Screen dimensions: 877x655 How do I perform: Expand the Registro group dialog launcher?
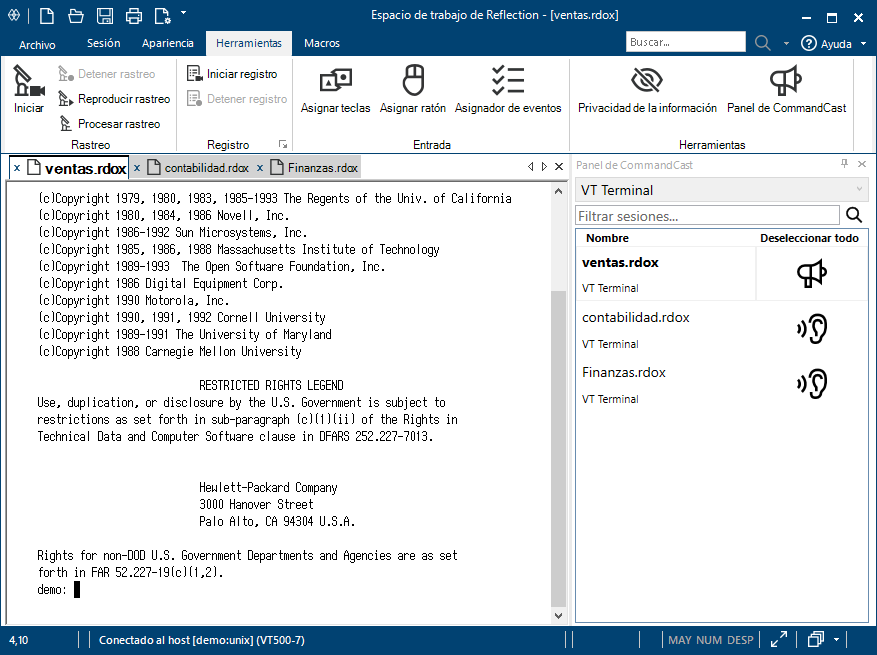pos(283,145)
